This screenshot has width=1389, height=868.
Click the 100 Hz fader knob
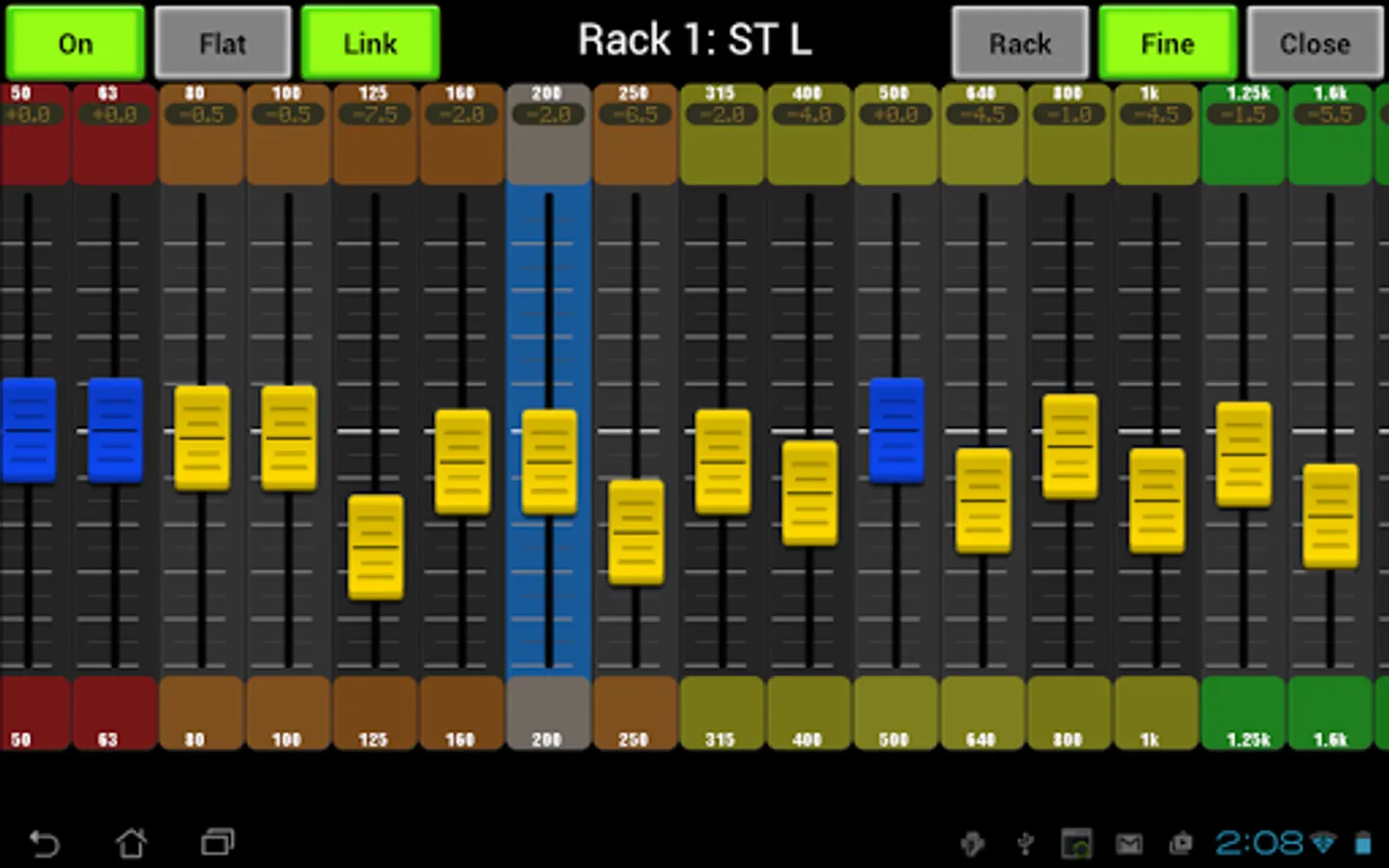coord(289,438)
